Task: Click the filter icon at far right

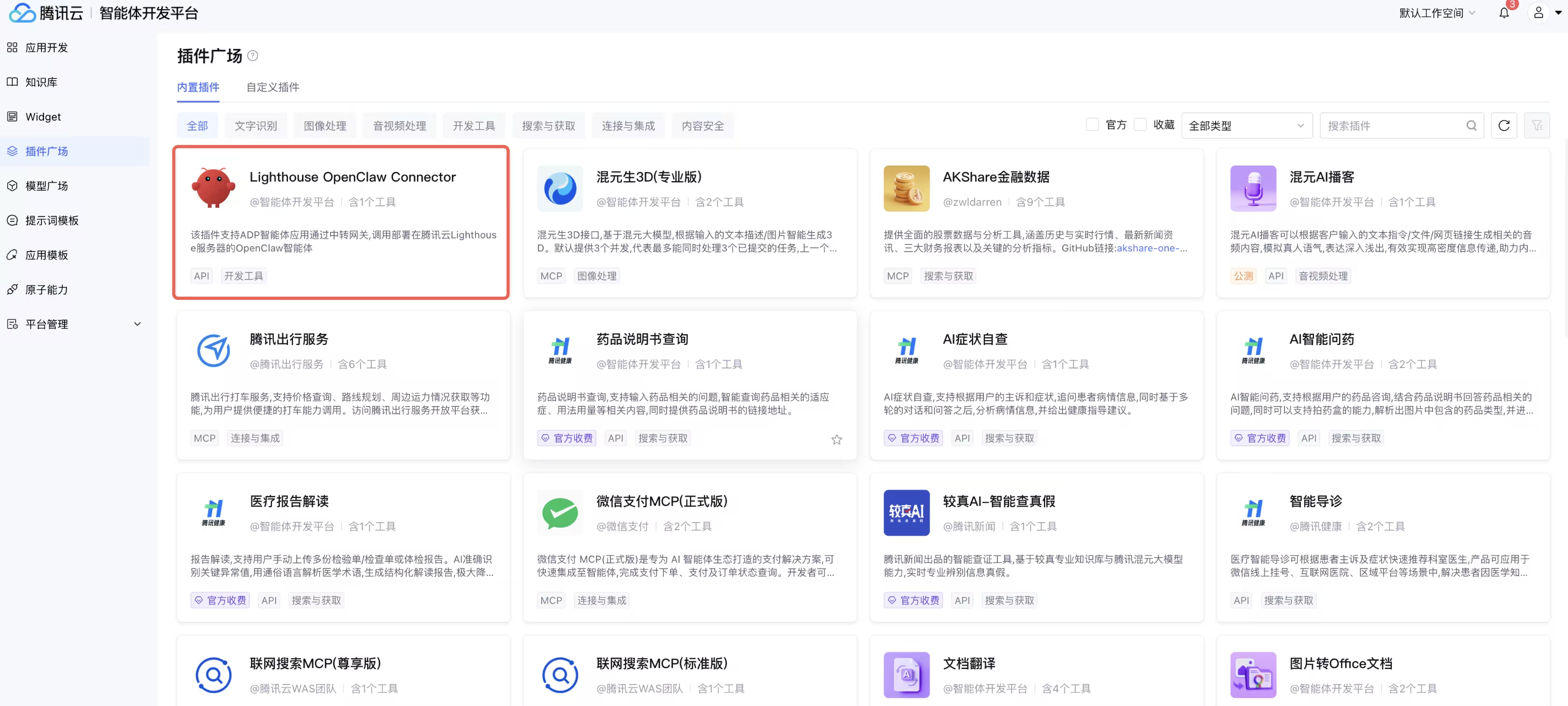Action: [1536, 125]
